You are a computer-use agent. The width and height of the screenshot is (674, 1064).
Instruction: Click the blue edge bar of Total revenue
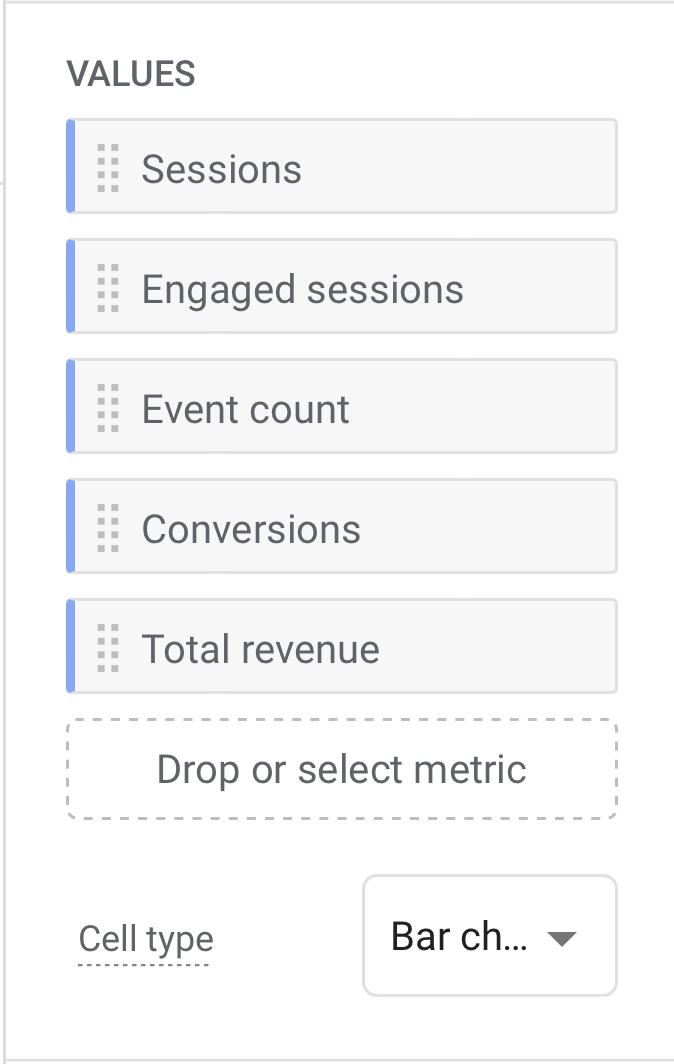(71, 646)
